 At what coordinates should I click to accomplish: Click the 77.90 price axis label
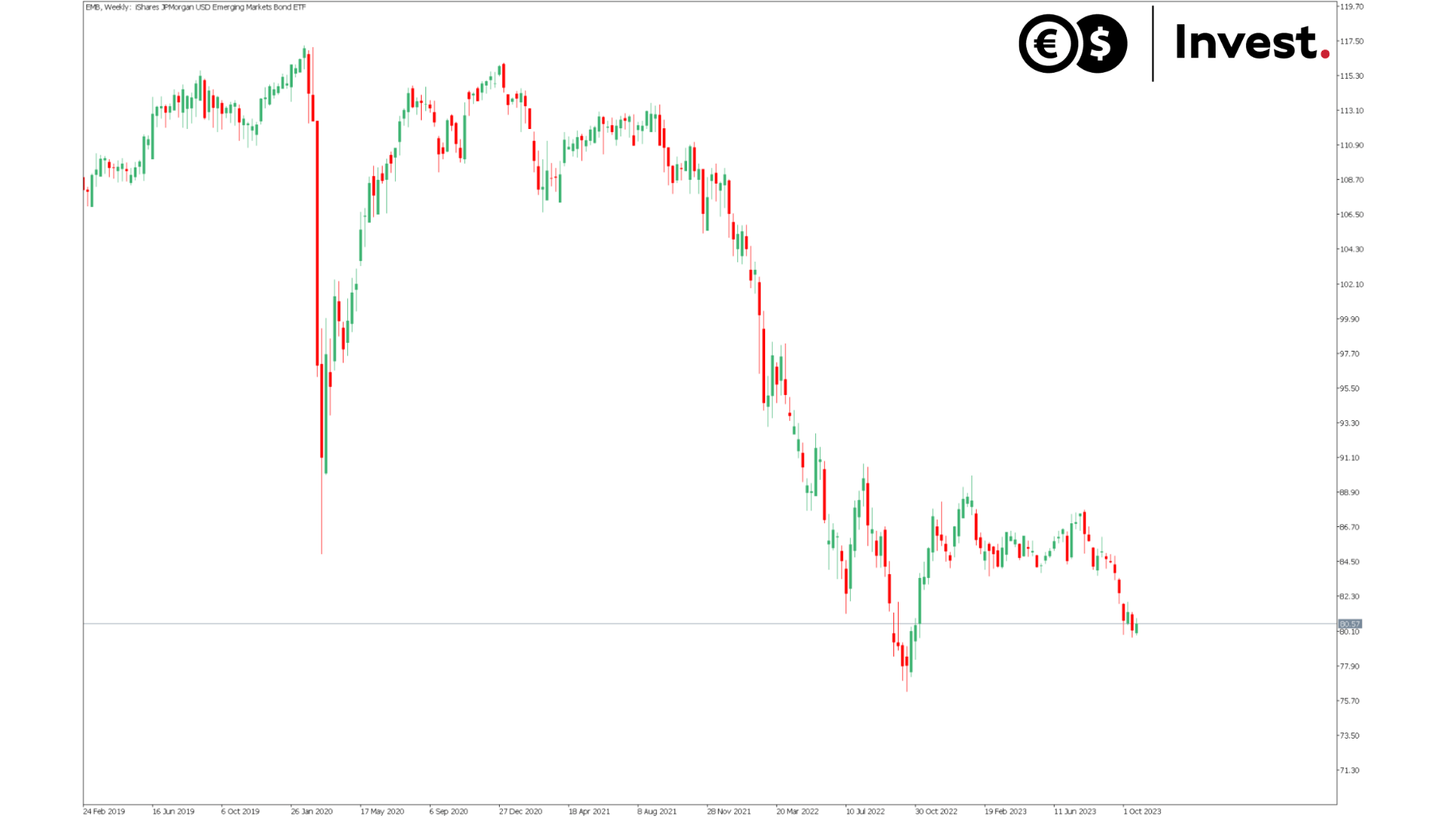(x=1350, y=667)
